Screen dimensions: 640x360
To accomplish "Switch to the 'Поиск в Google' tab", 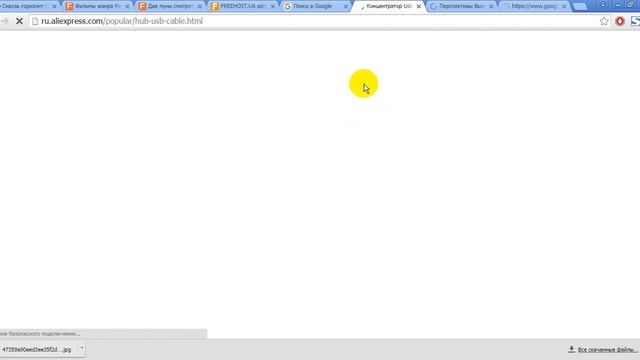I will tap(315, 6).
